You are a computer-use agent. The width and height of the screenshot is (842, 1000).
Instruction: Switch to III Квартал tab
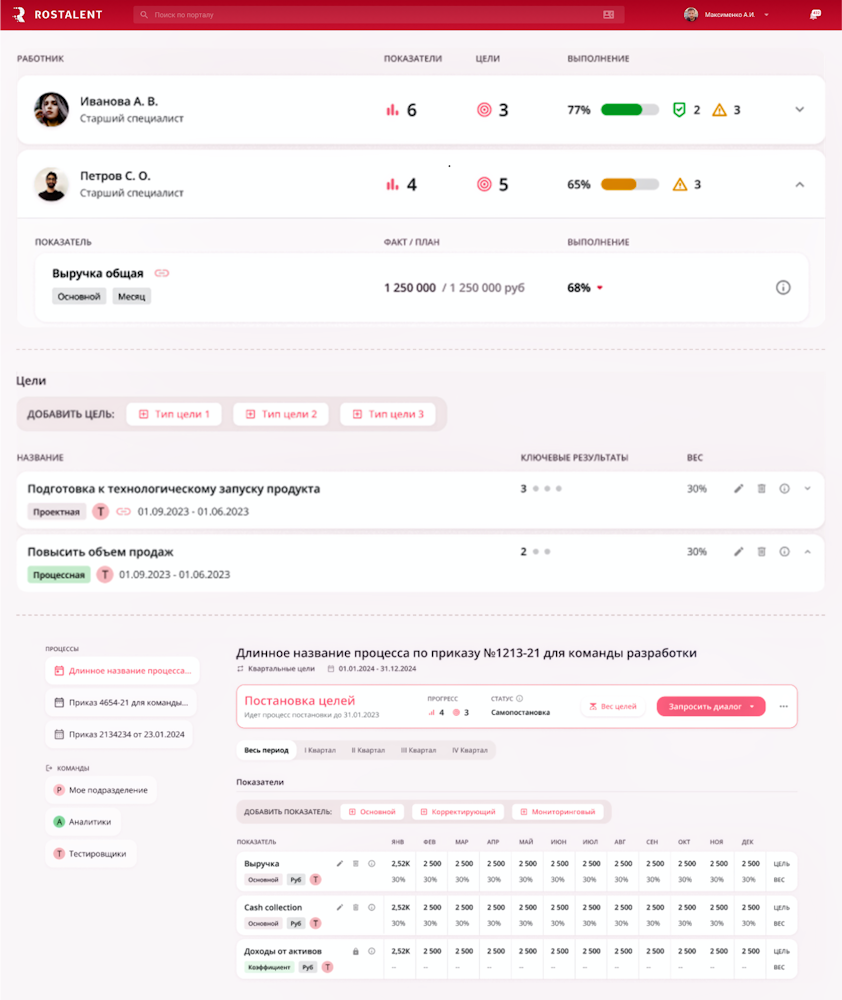418,750
